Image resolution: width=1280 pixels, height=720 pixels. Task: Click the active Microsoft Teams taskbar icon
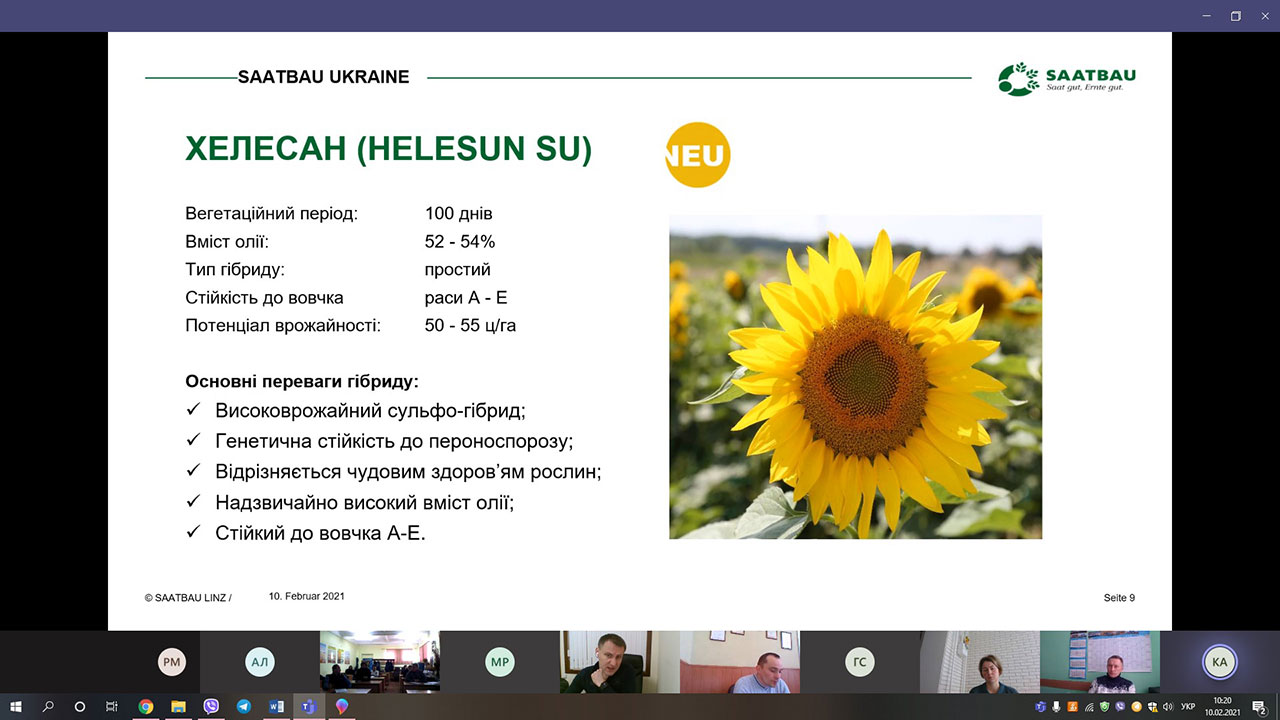[x=308, y=707]
